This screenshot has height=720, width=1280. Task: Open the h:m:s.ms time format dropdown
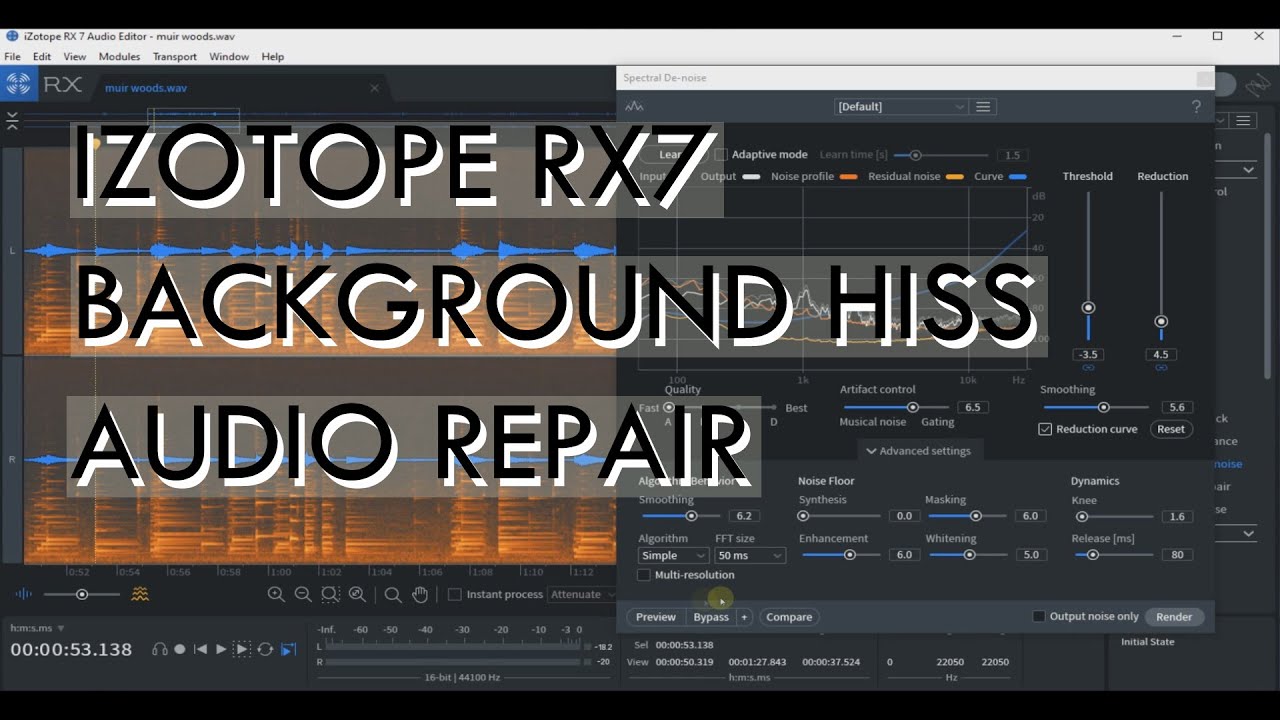[37, 628]
